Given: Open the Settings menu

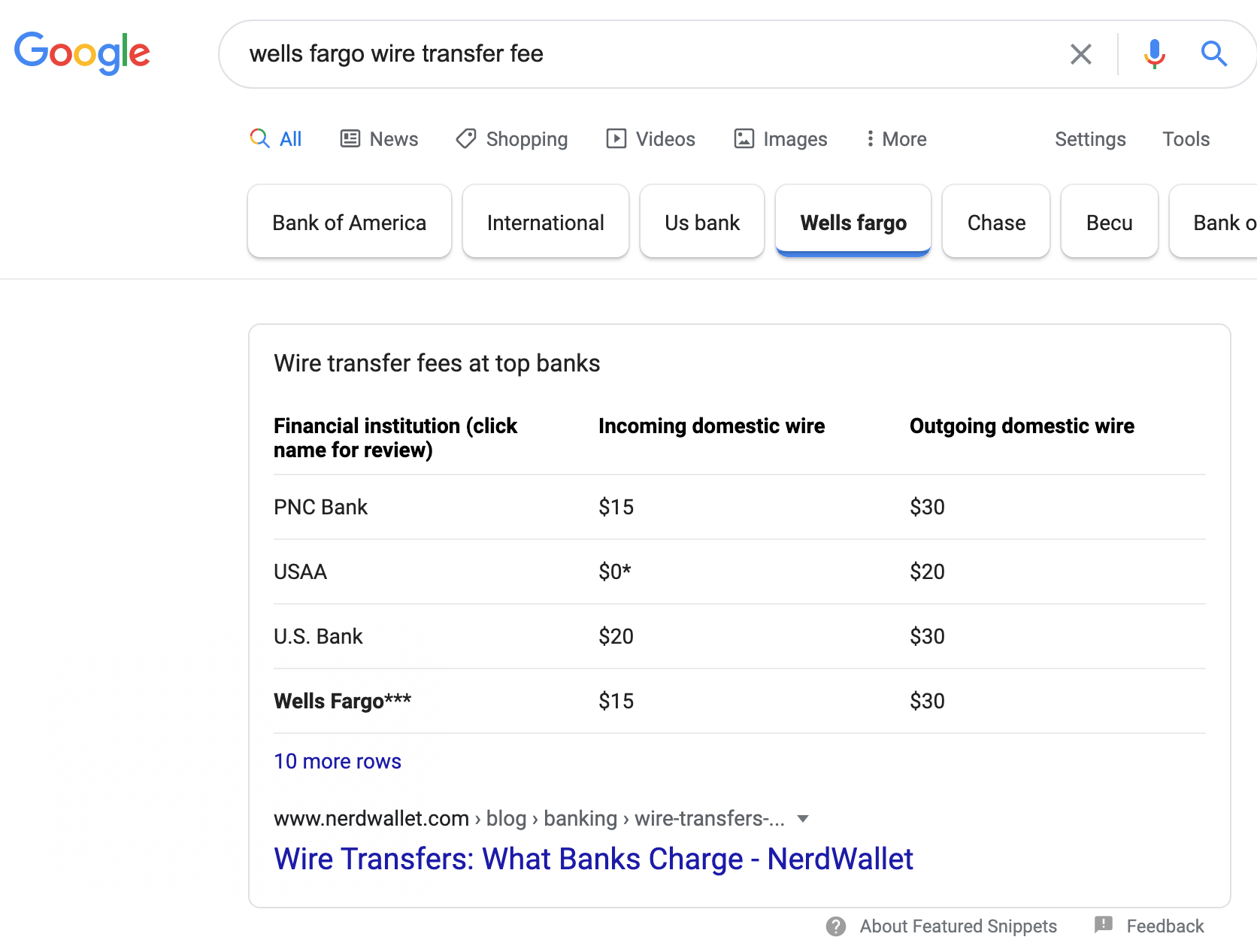Looking at the screenshot, I should 1090,138.
